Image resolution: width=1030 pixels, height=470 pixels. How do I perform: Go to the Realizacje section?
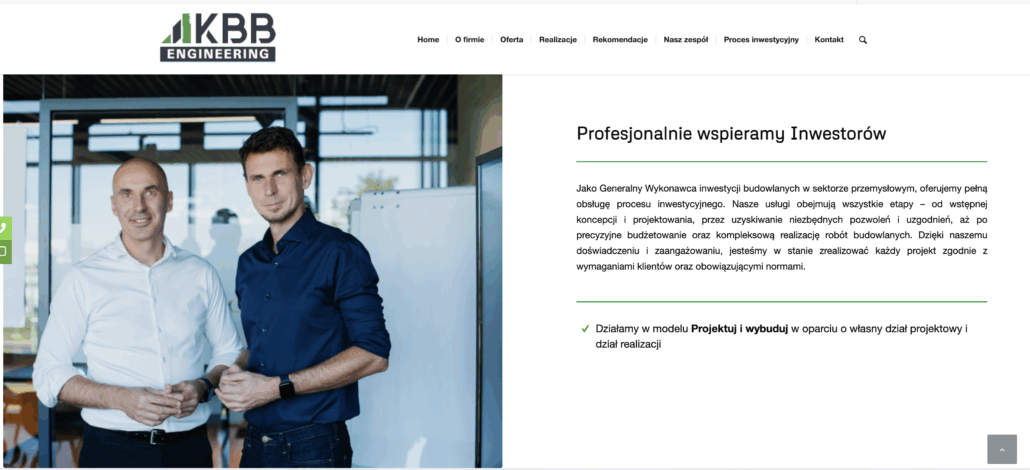558,40
